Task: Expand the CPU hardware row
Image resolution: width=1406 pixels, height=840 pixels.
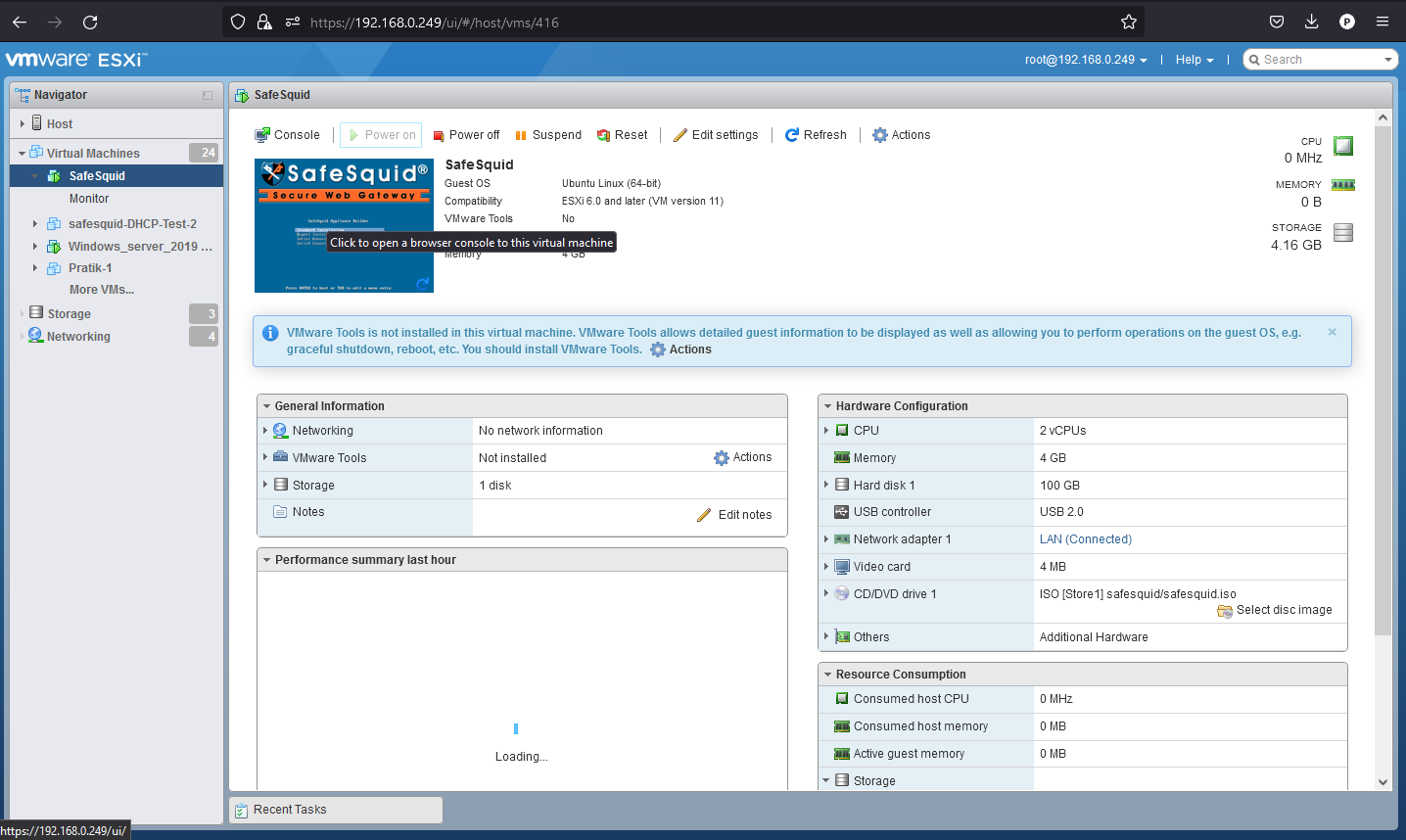Action: (x=826, y=431)
